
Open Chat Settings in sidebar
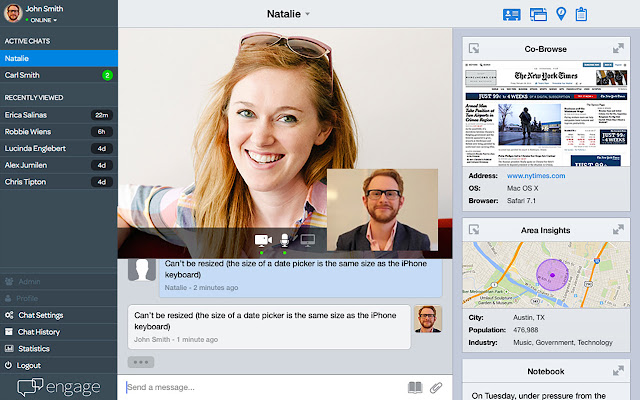coord(59,315)
